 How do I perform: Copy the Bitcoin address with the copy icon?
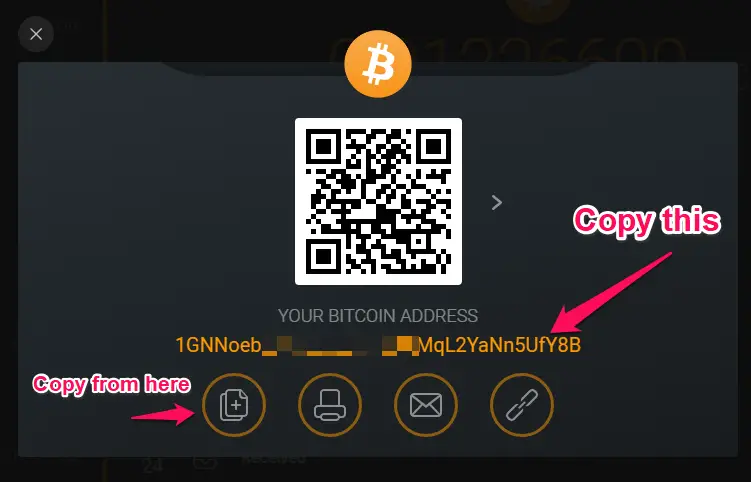tap(234, 405)
